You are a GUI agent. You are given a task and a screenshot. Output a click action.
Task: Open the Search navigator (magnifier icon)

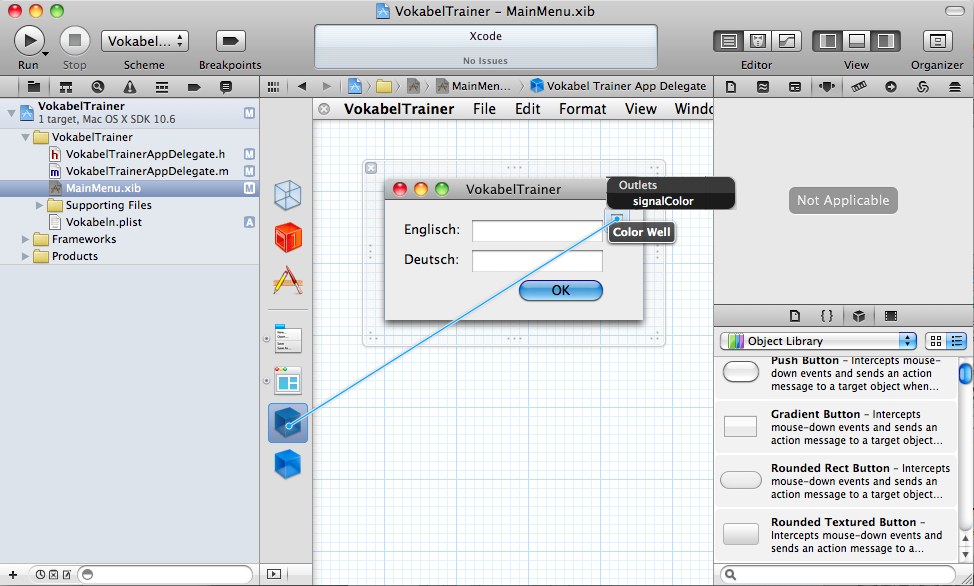pyautogui.click(x=98, y=87)
